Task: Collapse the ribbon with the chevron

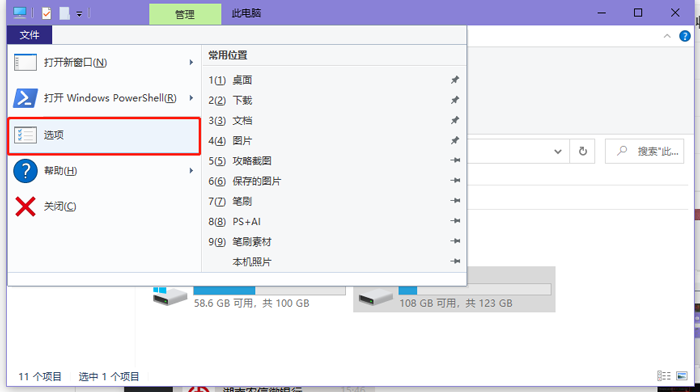Action: [x=667, y=36]
